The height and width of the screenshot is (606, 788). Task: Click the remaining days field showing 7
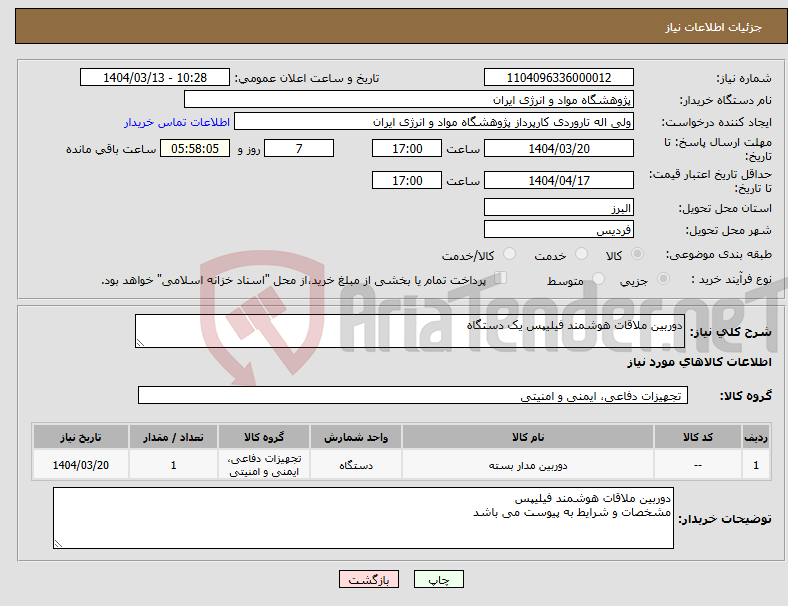[x=299, y=148]
